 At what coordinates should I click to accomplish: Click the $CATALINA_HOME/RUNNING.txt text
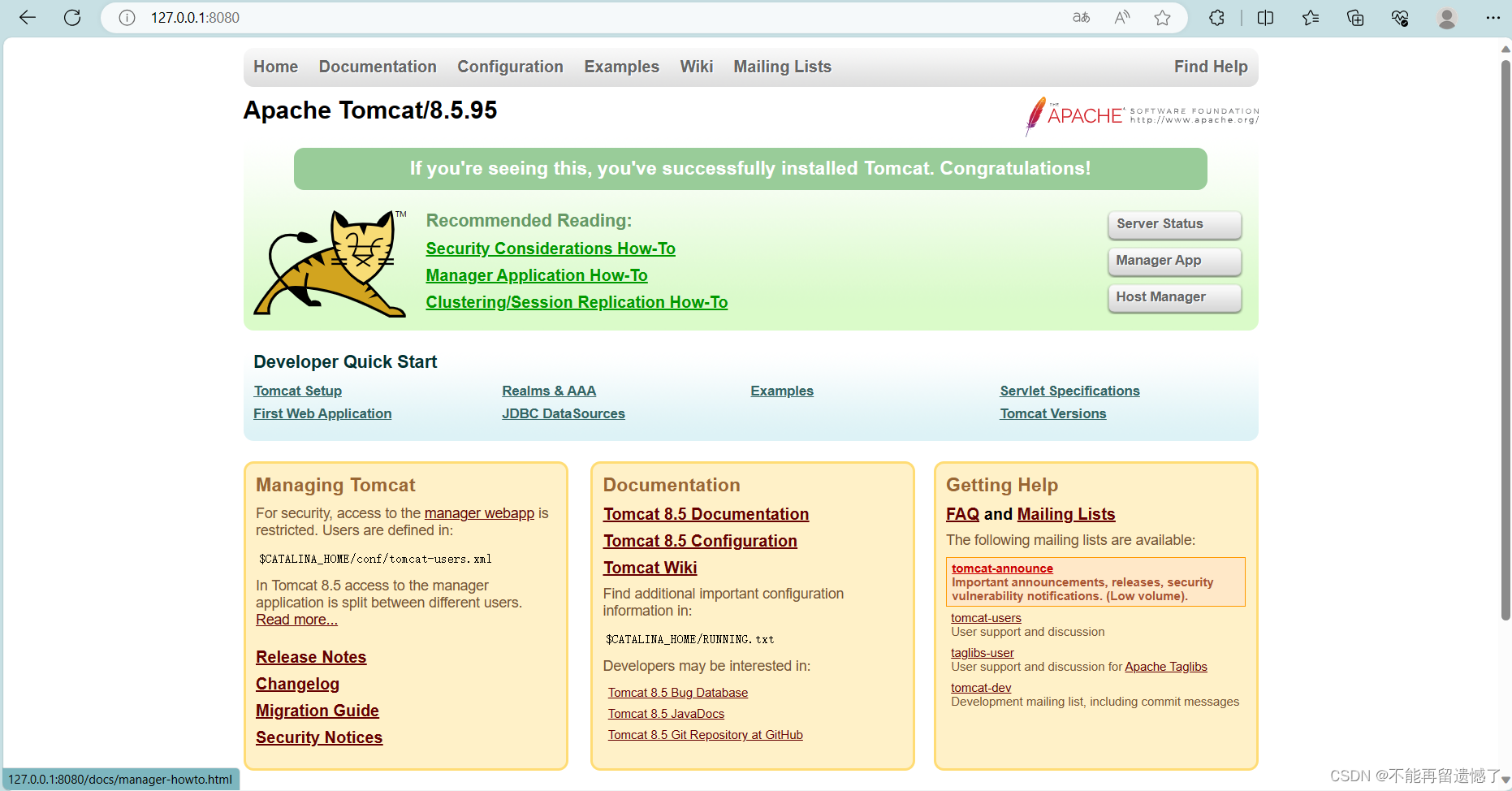[690, 639]
